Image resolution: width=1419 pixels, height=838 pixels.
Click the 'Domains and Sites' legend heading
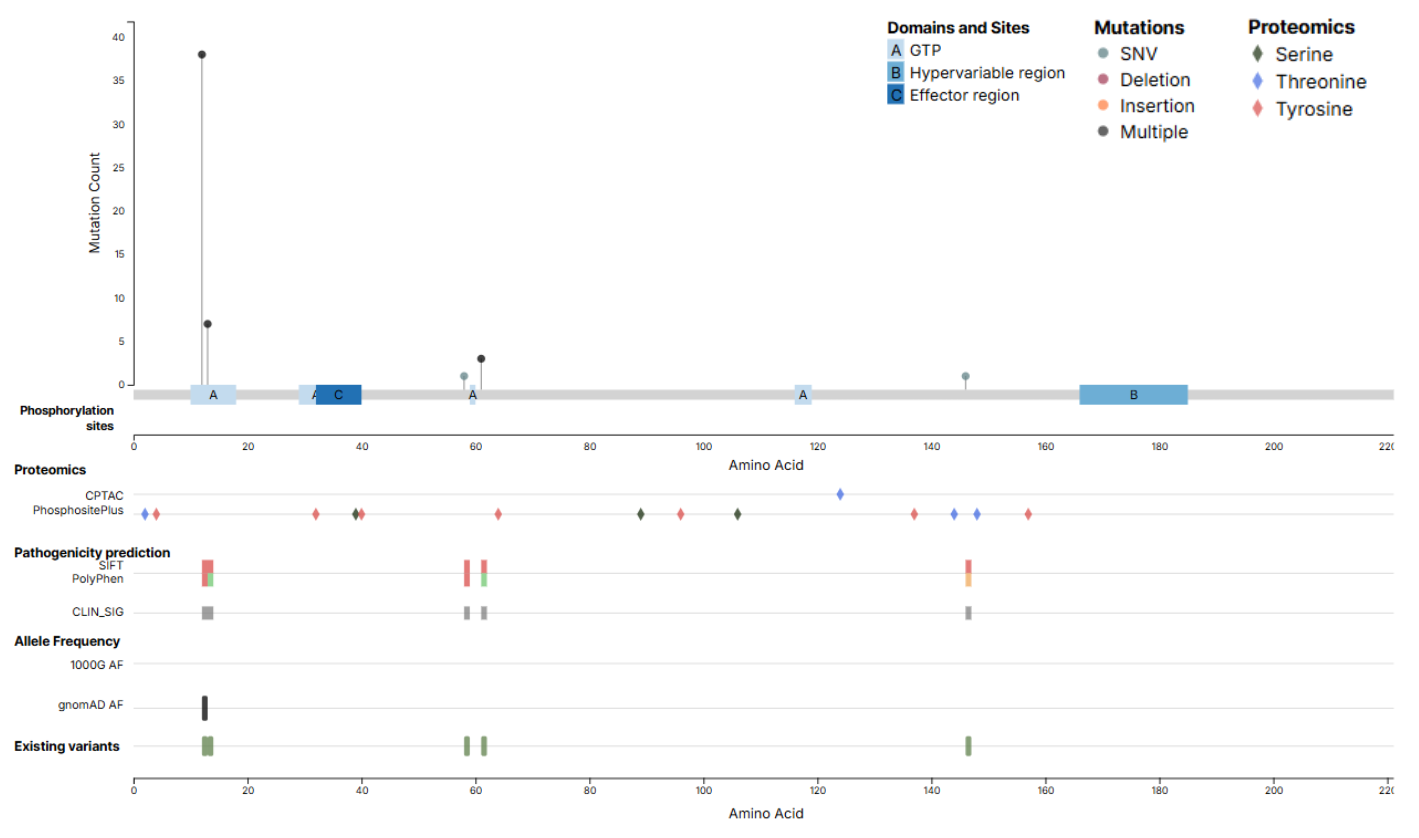click(958, 28)
